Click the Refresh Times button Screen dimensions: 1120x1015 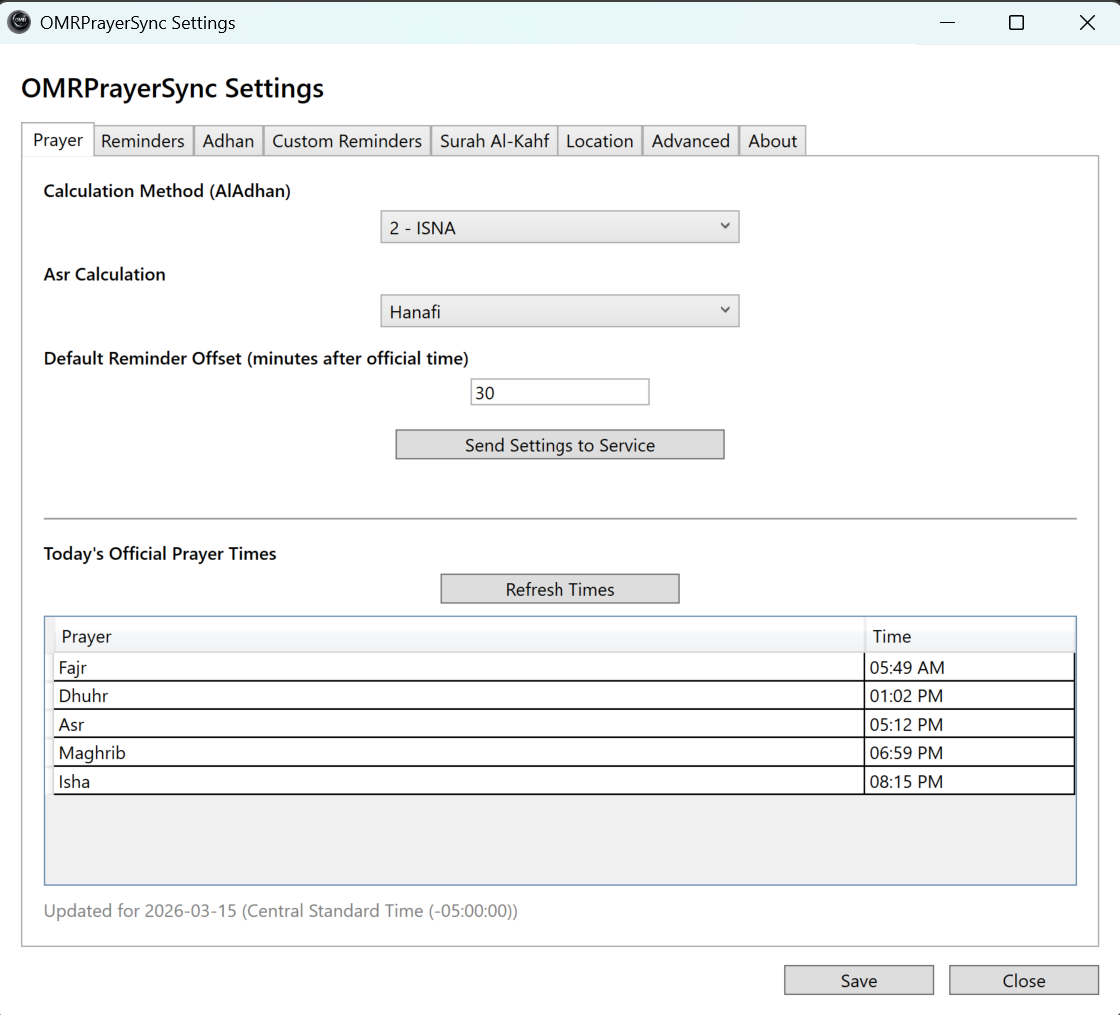coord(560,589)
